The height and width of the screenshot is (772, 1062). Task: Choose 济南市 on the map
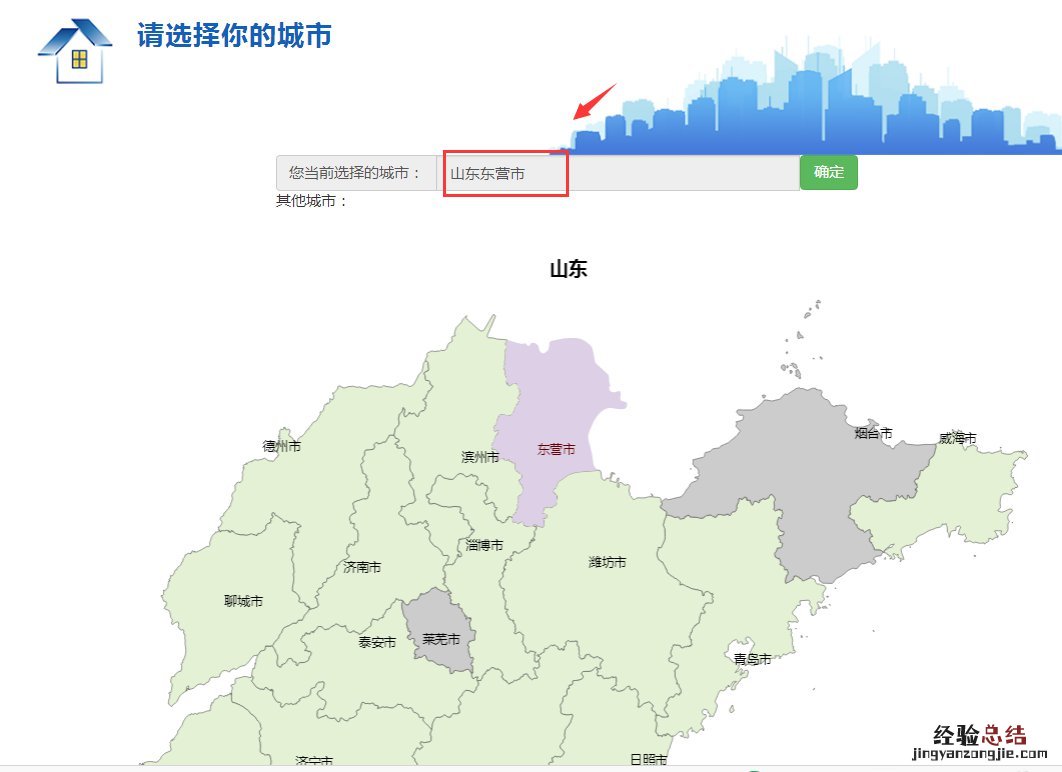(x=362, y=567)
